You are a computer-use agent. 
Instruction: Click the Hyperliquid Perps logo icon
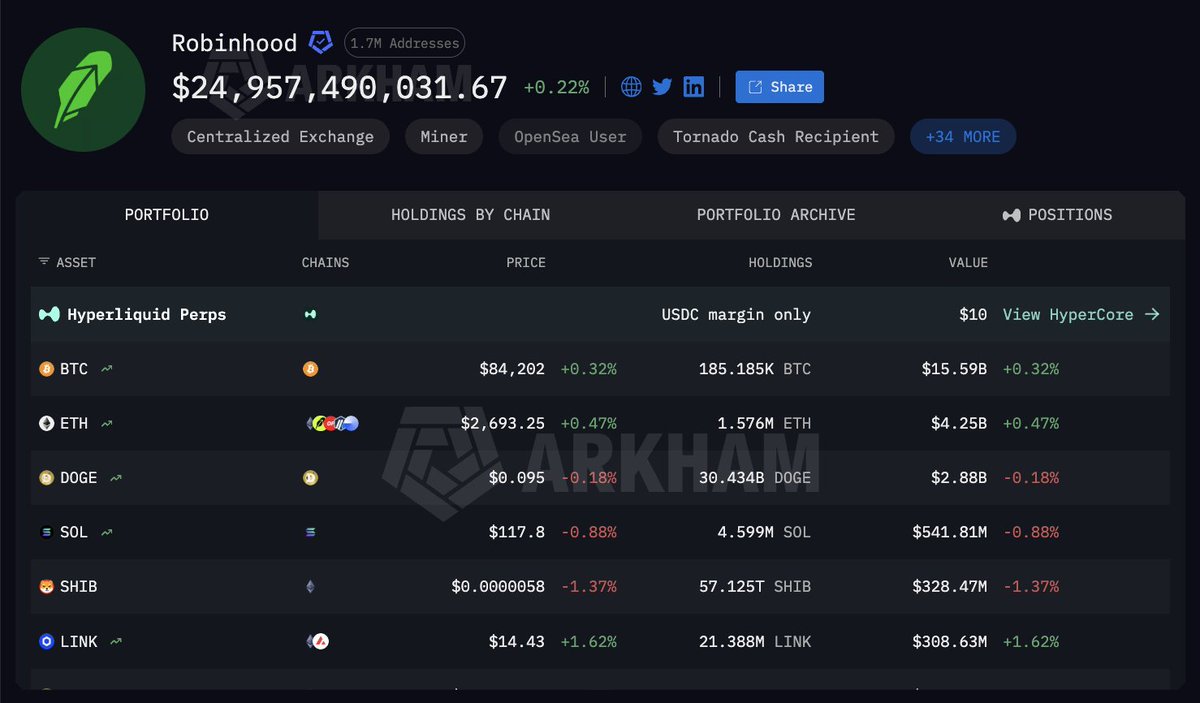click(49, 314)
